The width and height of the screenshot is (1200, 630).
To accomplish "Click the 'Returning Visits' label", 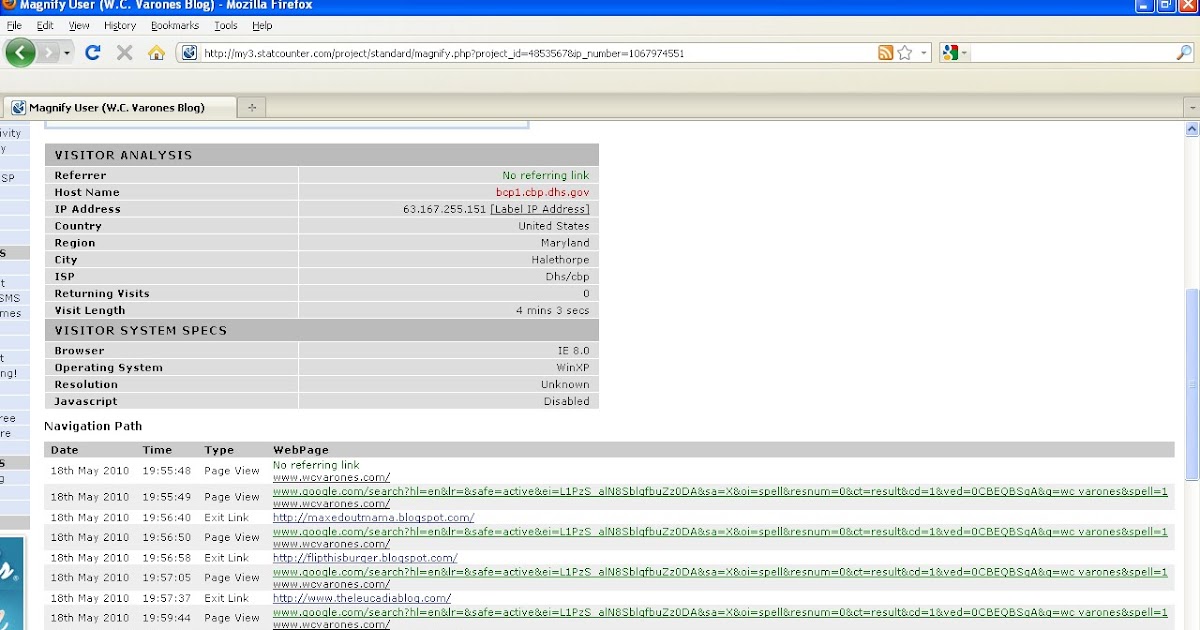I will coord(102,294).
